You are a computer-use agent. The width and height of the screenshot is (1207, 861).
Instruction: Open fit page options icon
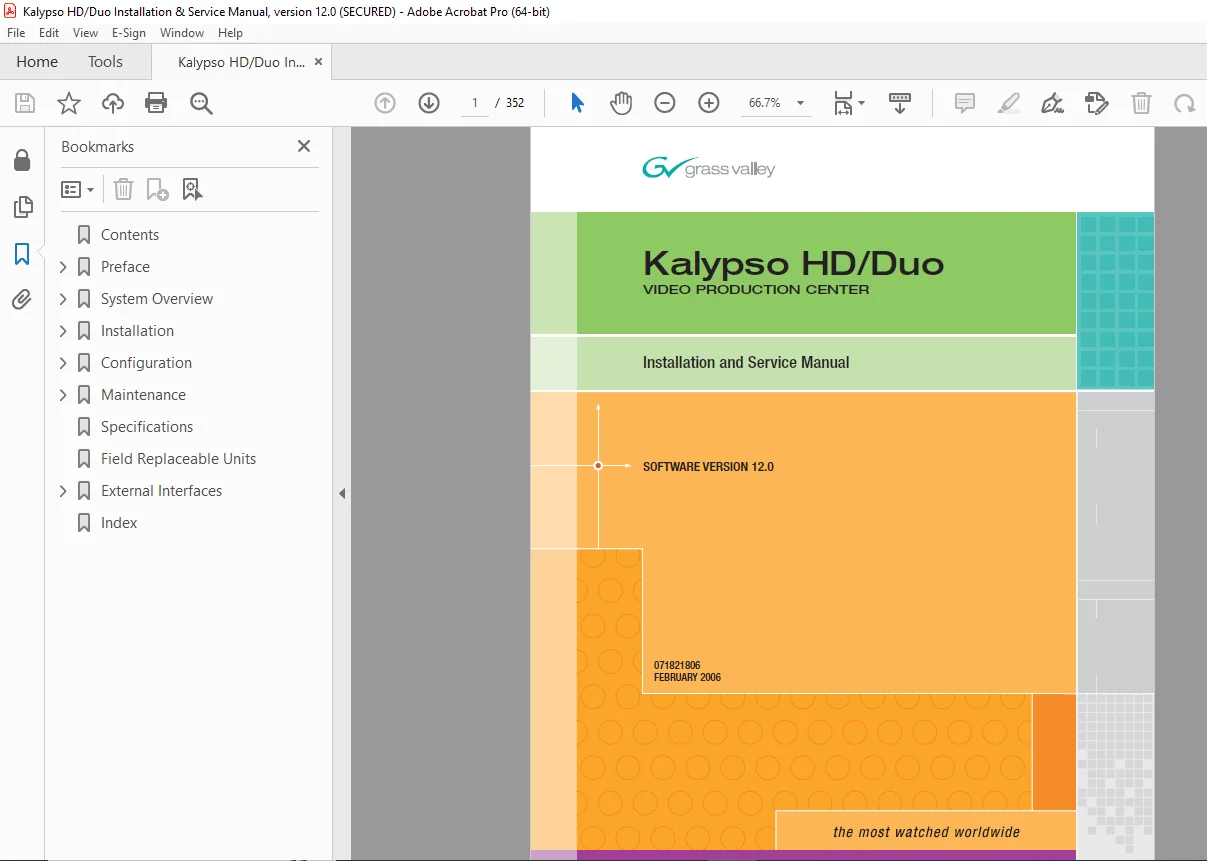(849, 103)
